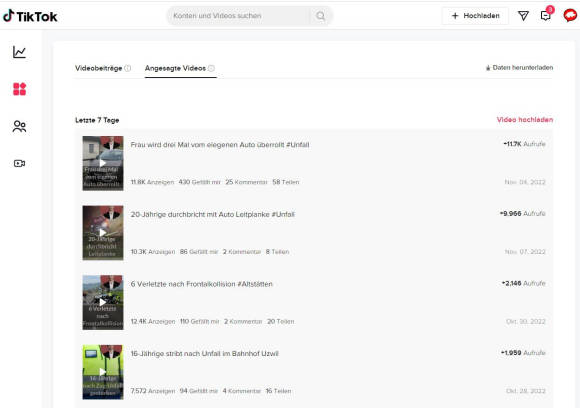Click the '10.3K Anzeigen' stat

click(153, 252)
